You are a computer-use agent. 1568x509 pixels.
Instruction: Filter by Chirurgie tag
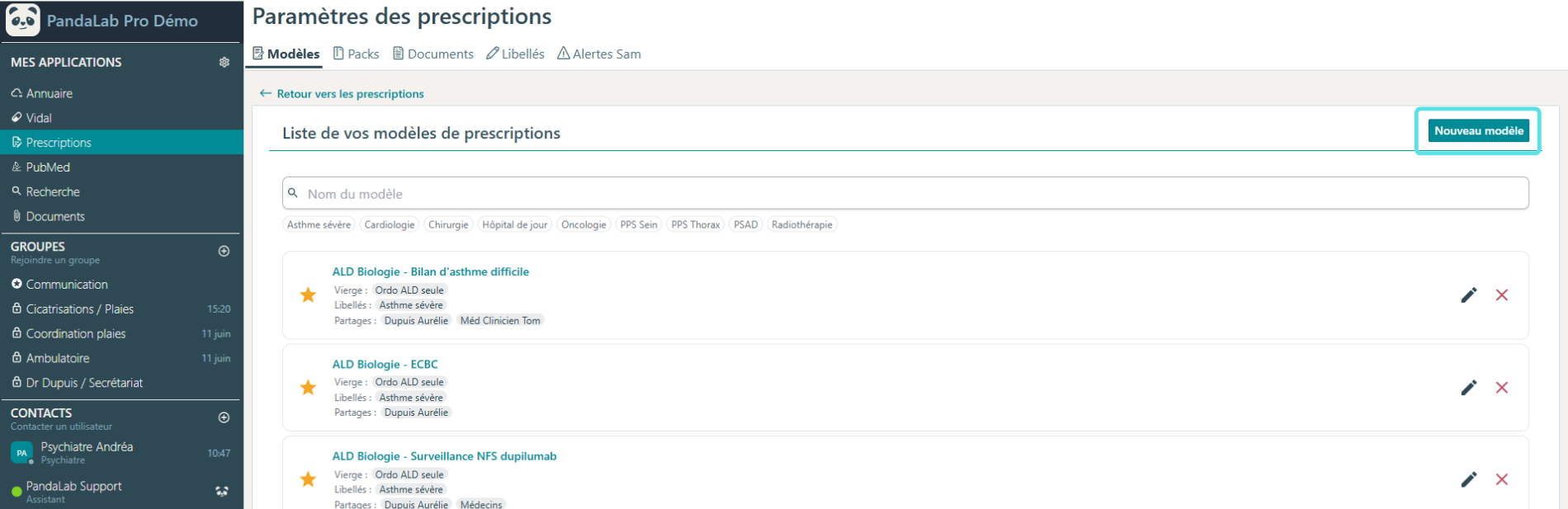pyautogui.click(x=448, y=224)
